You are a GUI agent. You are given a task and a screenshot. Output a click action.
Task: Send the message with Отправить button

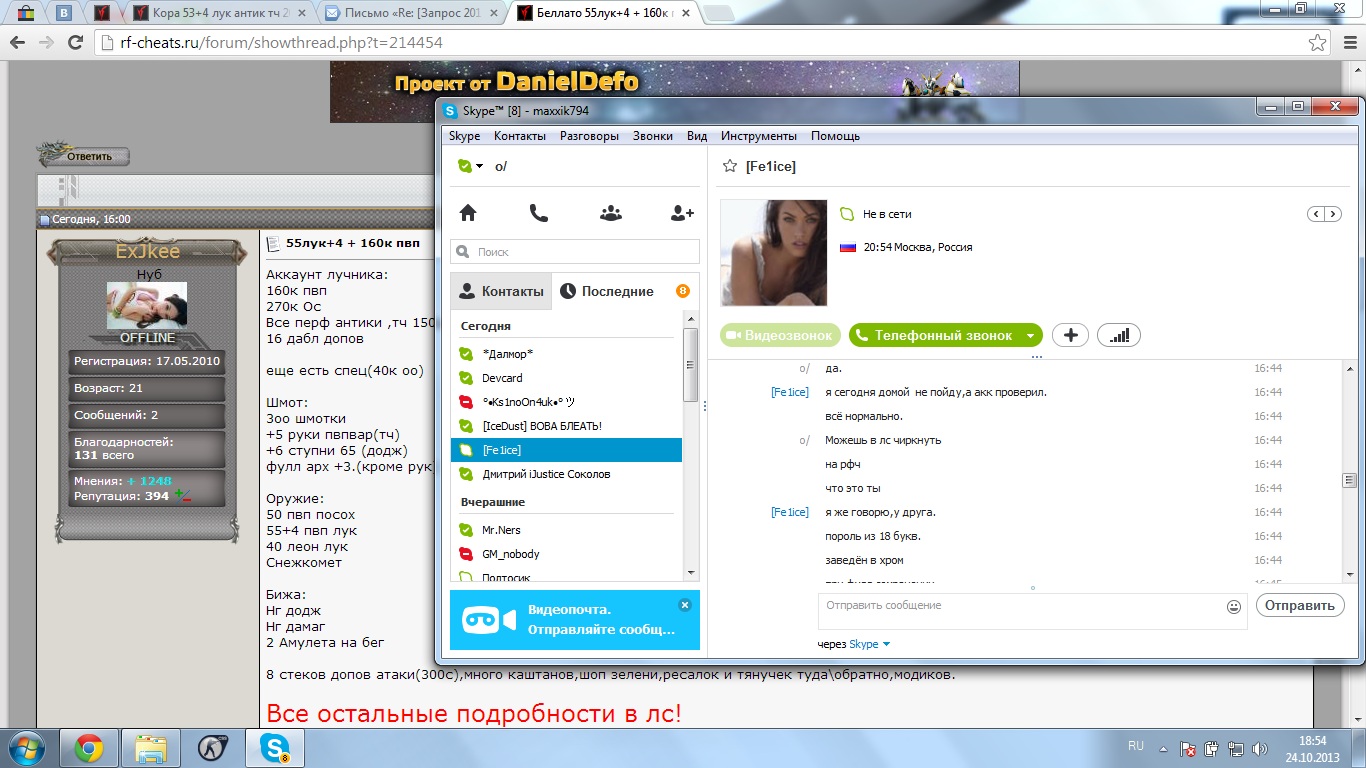click(1299, 605)
